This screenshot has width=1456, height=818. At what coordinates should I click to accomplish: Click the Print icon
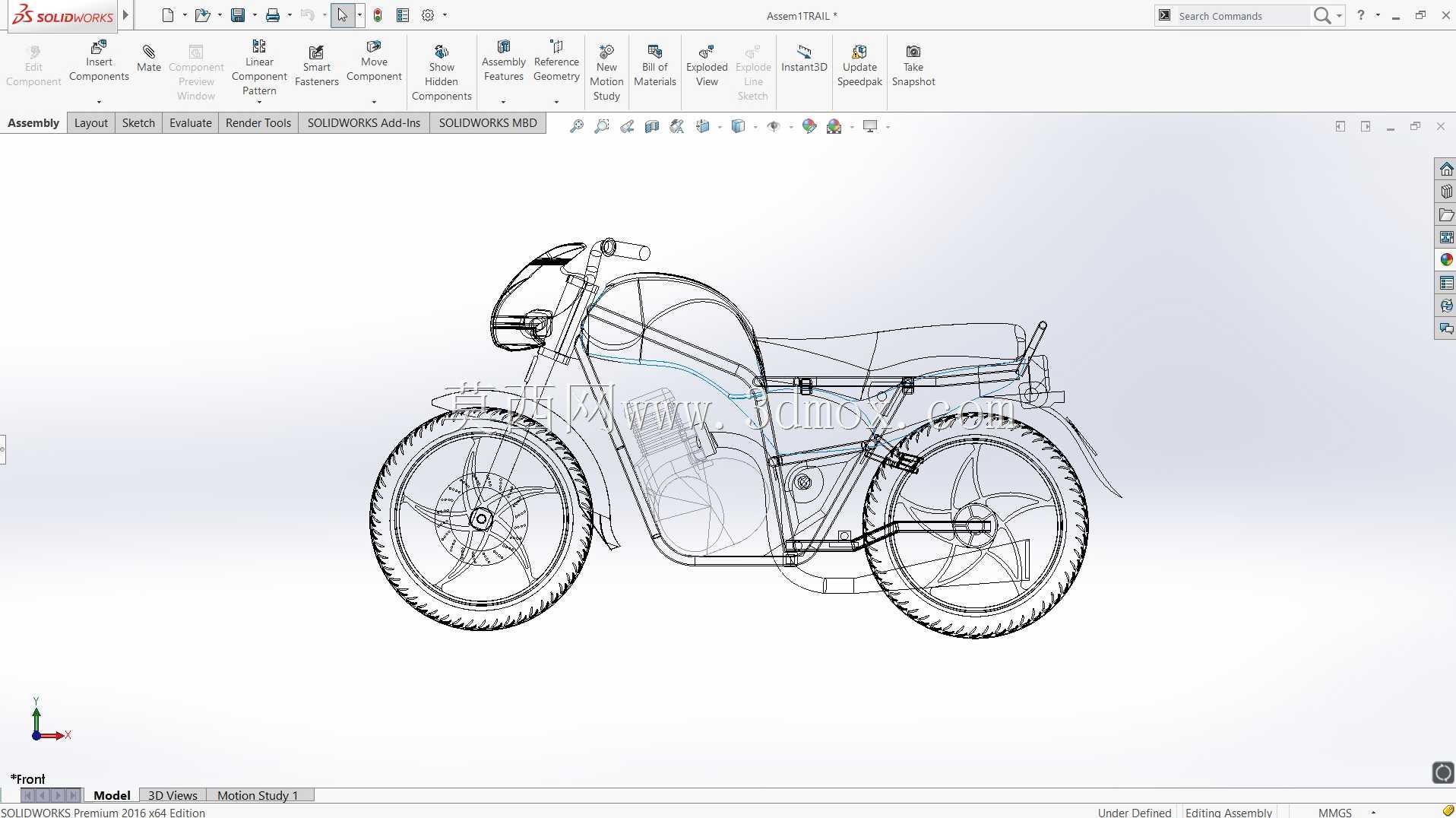273,15
